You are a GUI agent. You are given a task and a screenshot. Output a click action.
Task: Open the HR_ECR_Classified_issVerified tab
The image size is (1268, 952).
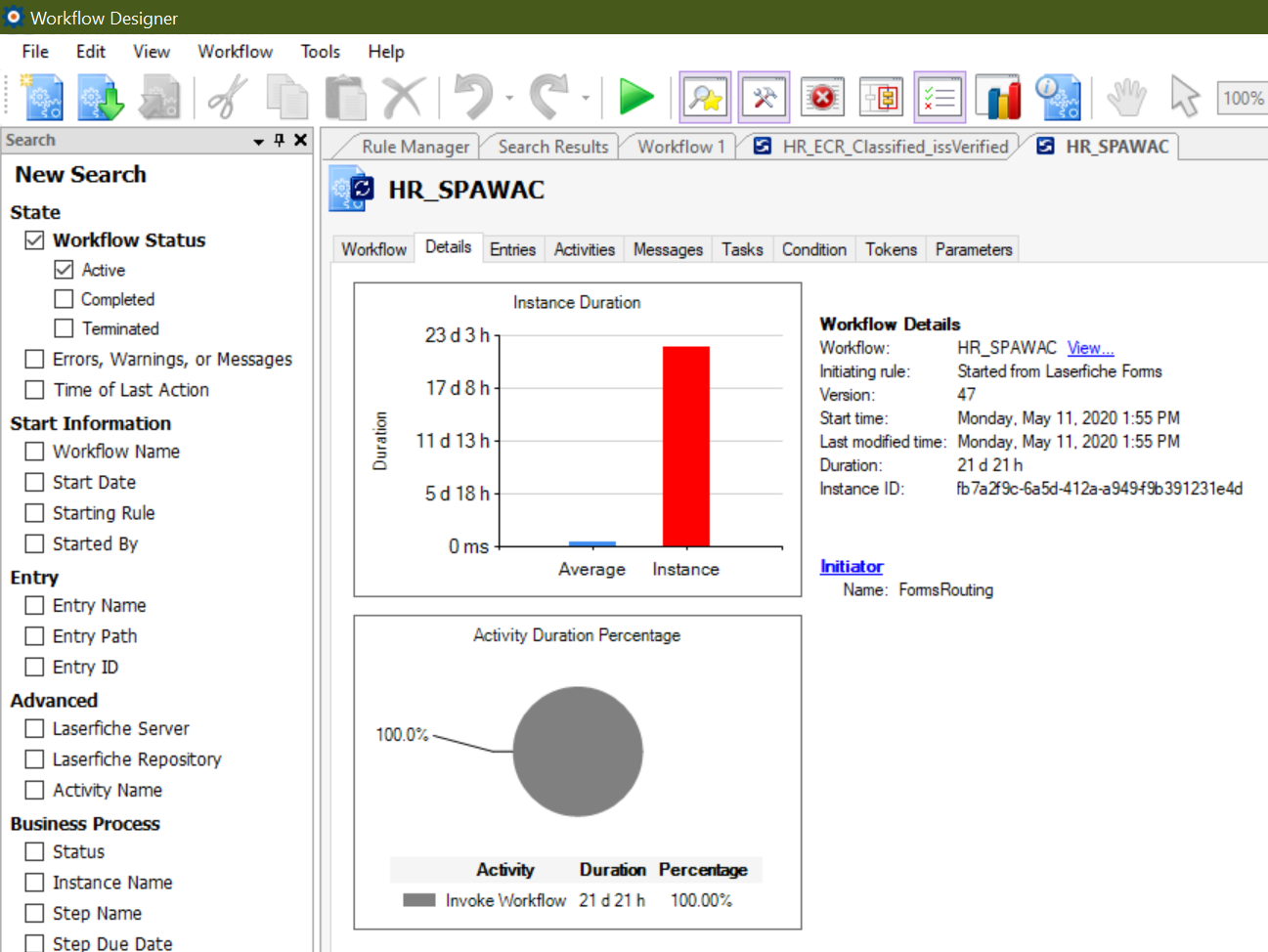882,147
